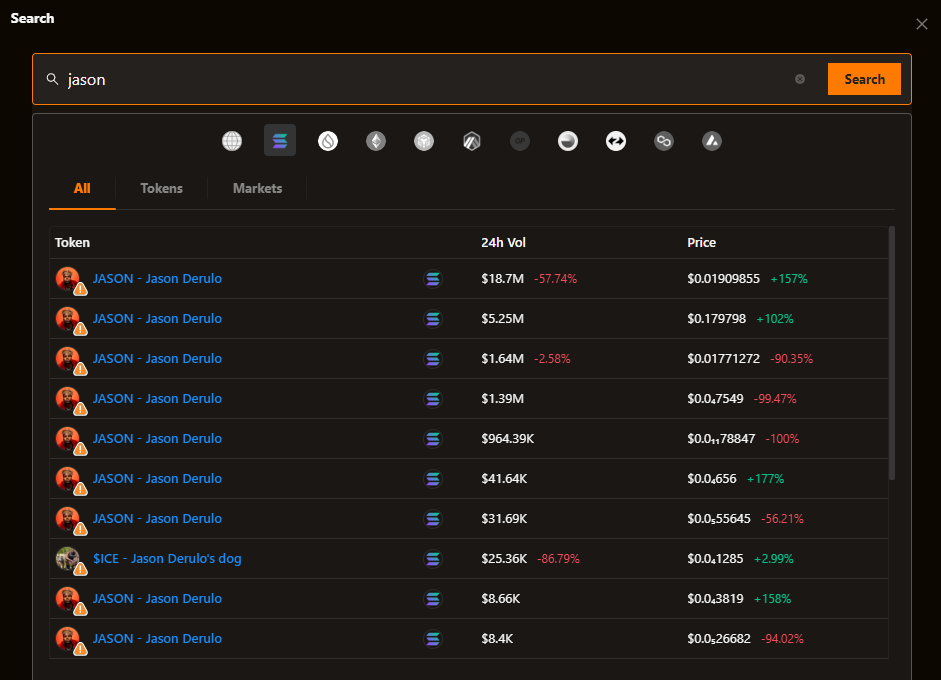Open JASON token with $964.39K volume
The height and width of the screenshot is (680, 941).
point(157,439)
